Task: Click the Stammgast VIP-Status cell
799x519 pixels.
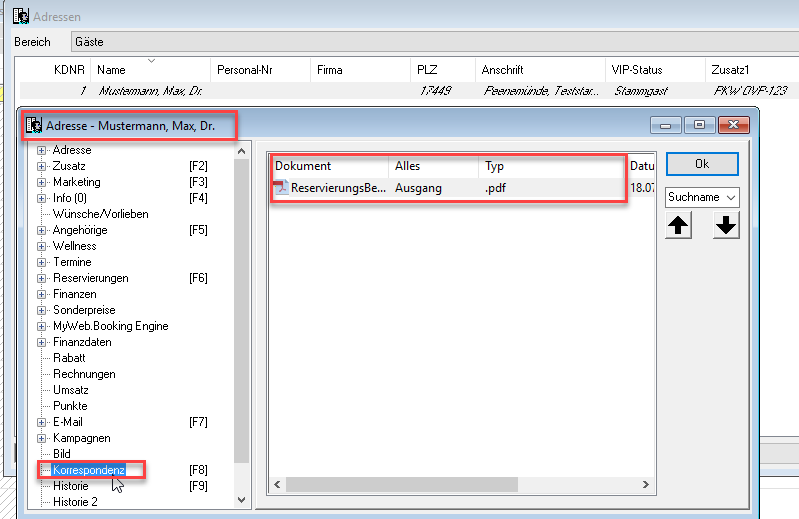Action: point(641,91)
